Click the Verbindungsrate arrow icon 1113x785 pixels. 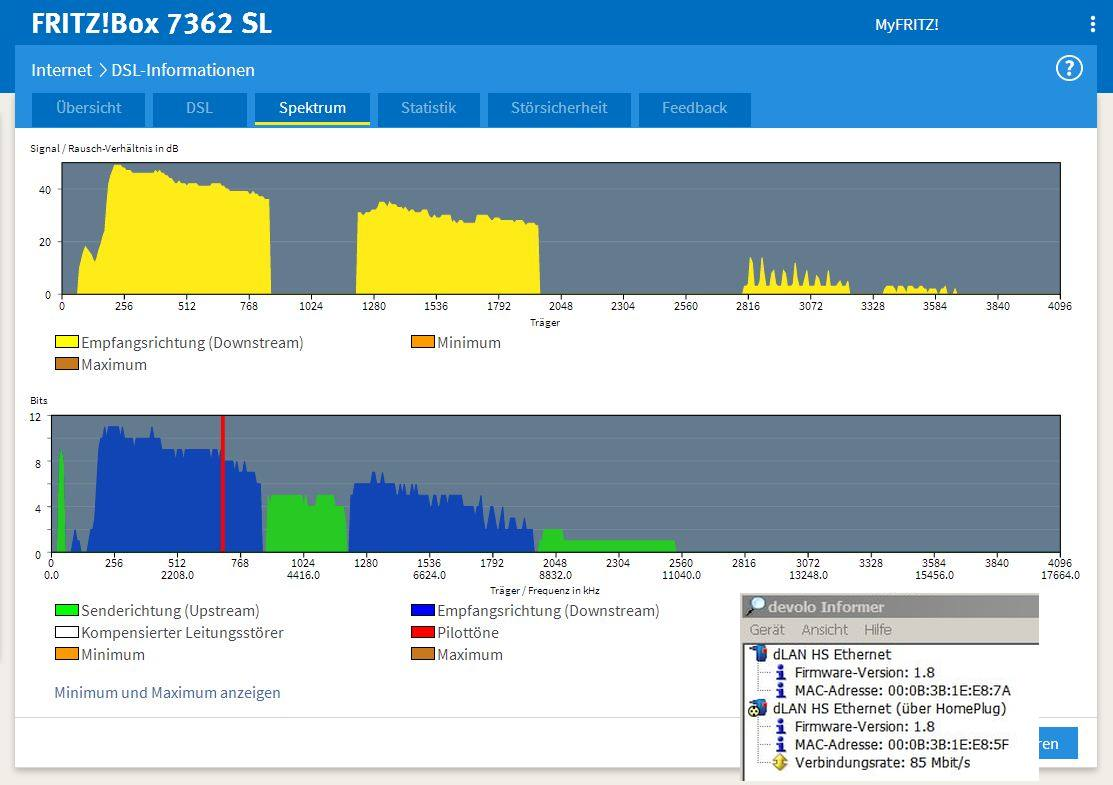(x=780, y=762)
